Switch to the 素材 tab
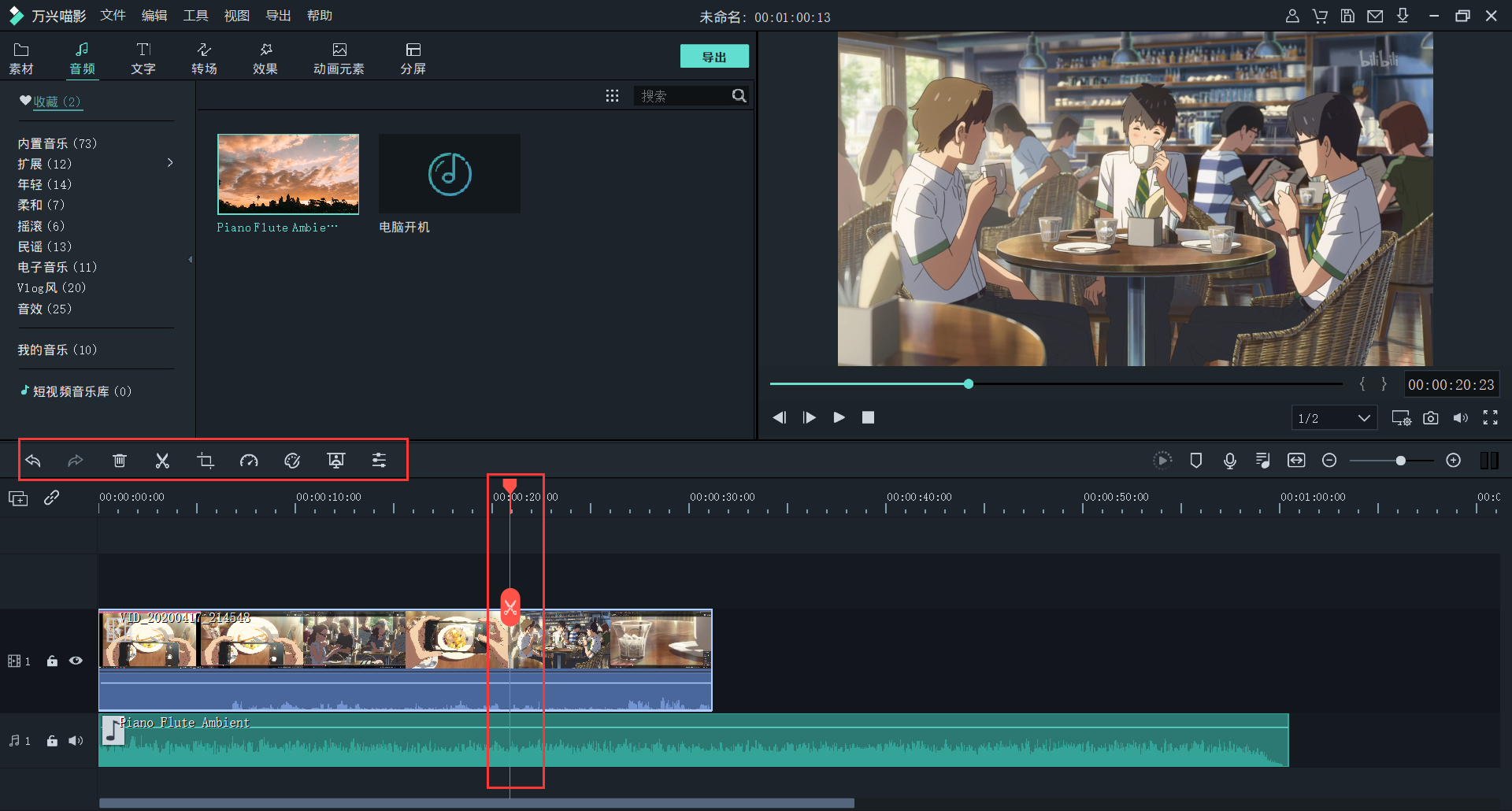 [21, 59]
